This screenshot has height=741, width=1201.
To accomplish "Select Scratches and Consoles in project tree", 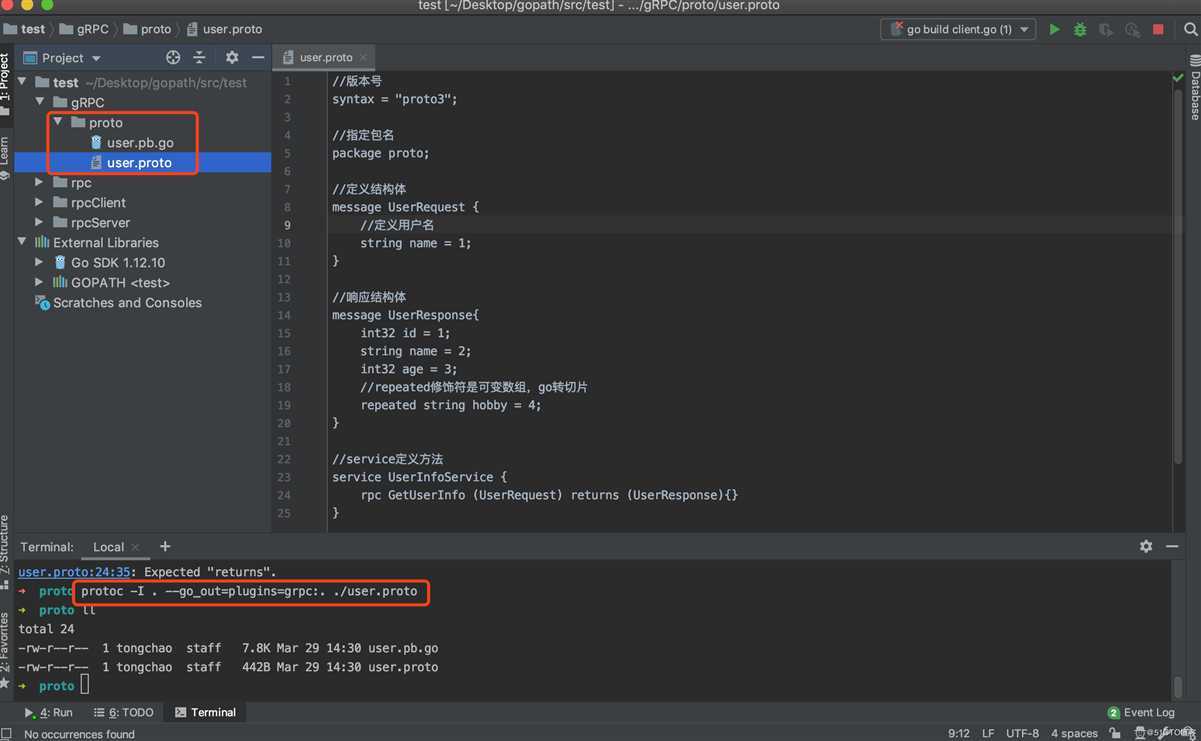I will click(118, 302).
